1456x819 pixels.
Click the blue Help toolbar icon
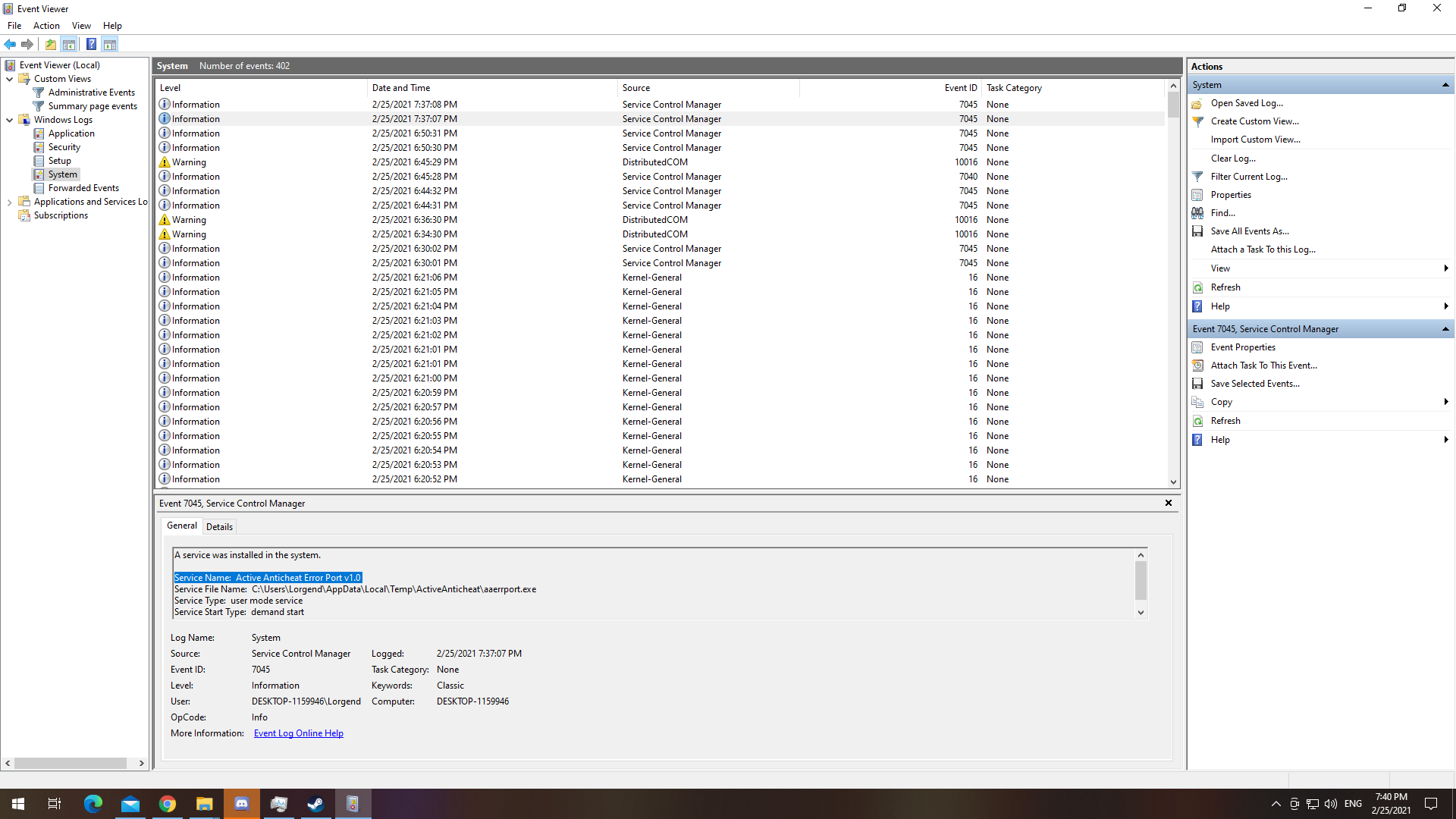(x=91, y=44)
